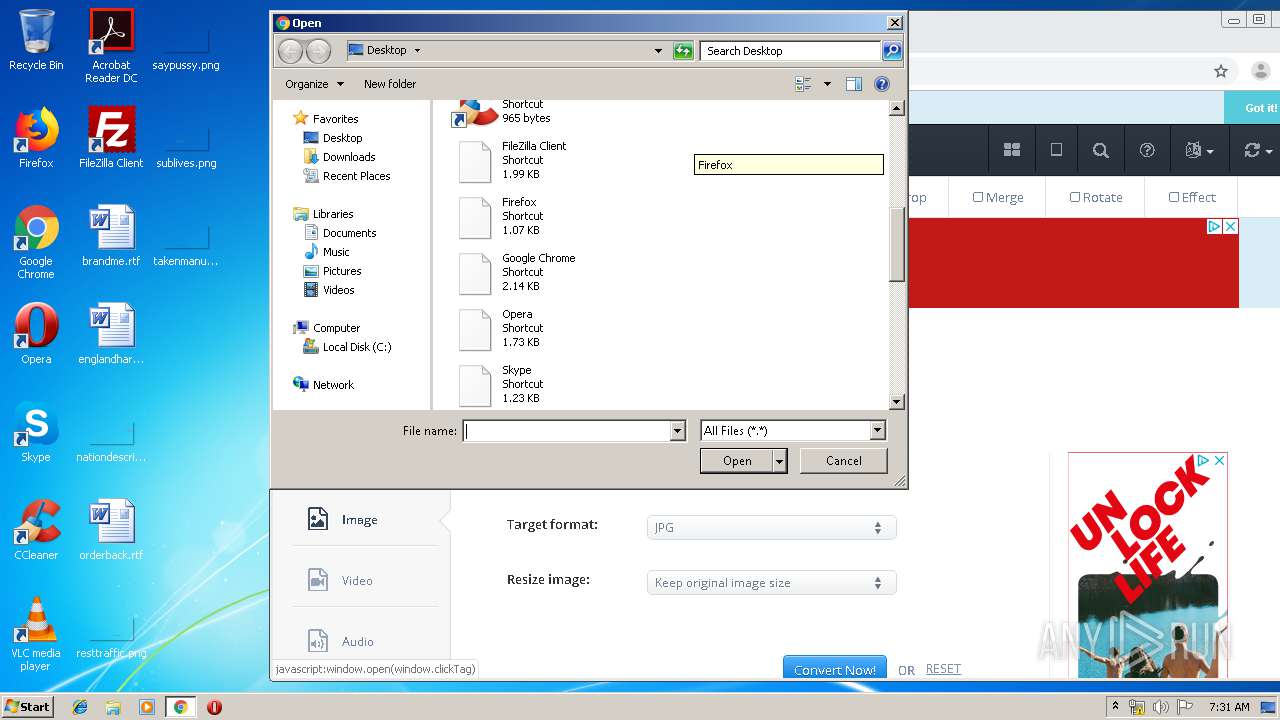
Task: Click New folder button
Action: click(390, 84)
